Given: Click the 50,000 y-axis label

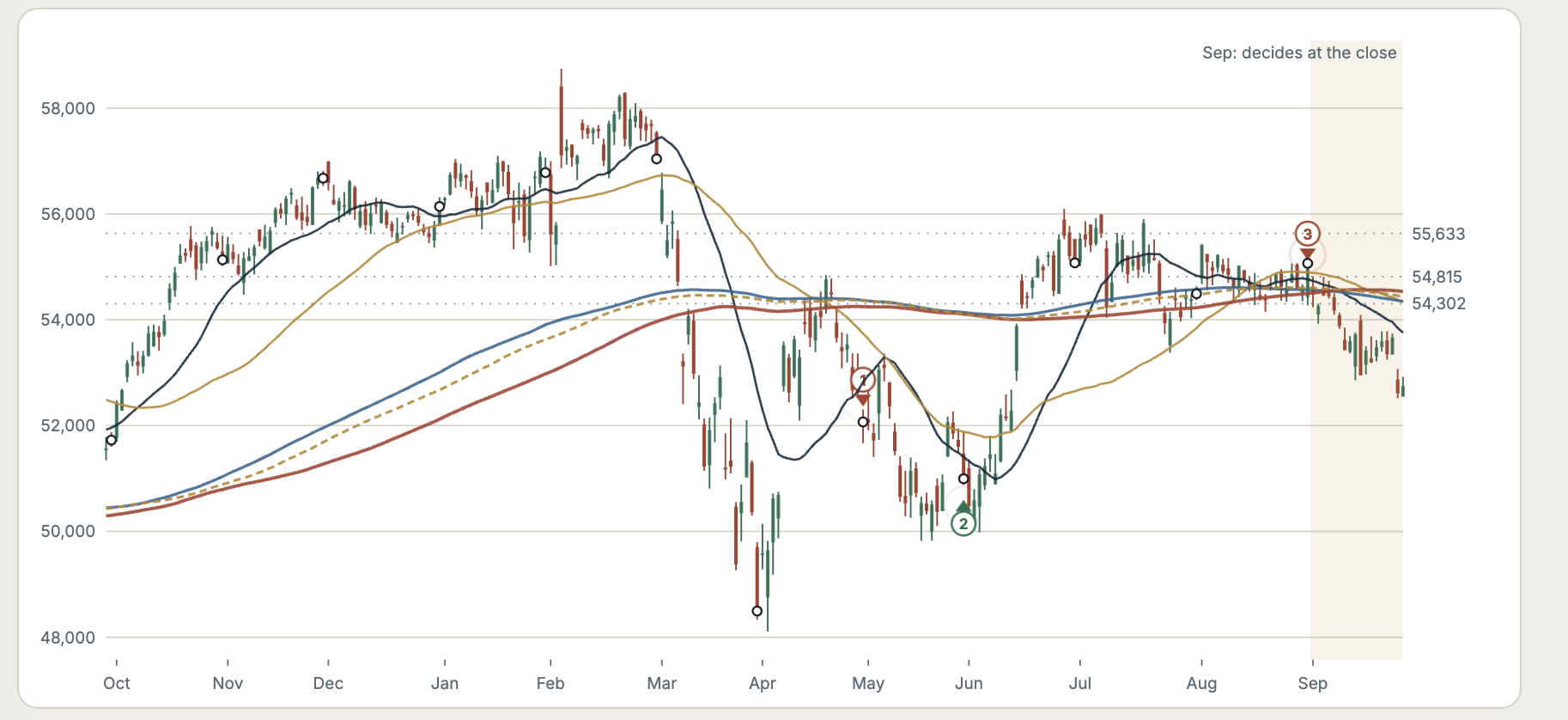Looking at the screenshot, I should (x=68, y=531).
